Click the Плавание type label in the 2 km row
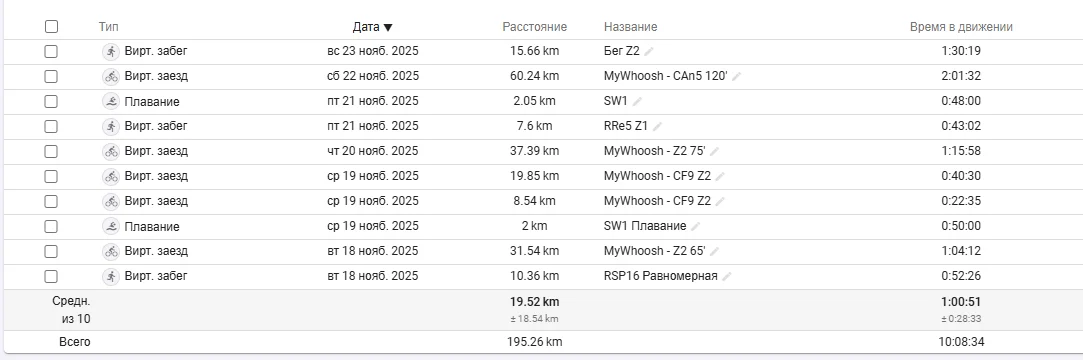 click(x=152, y=227)
